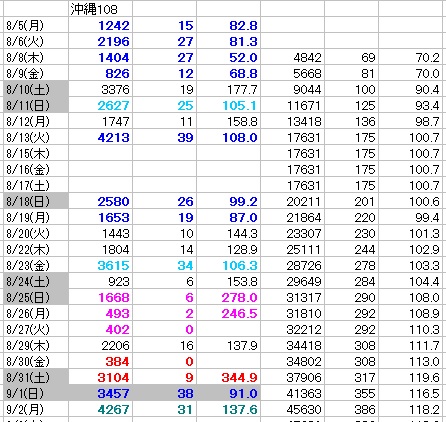
Task: Select the cell labeled 沖縄108
Action: point(100,9)
